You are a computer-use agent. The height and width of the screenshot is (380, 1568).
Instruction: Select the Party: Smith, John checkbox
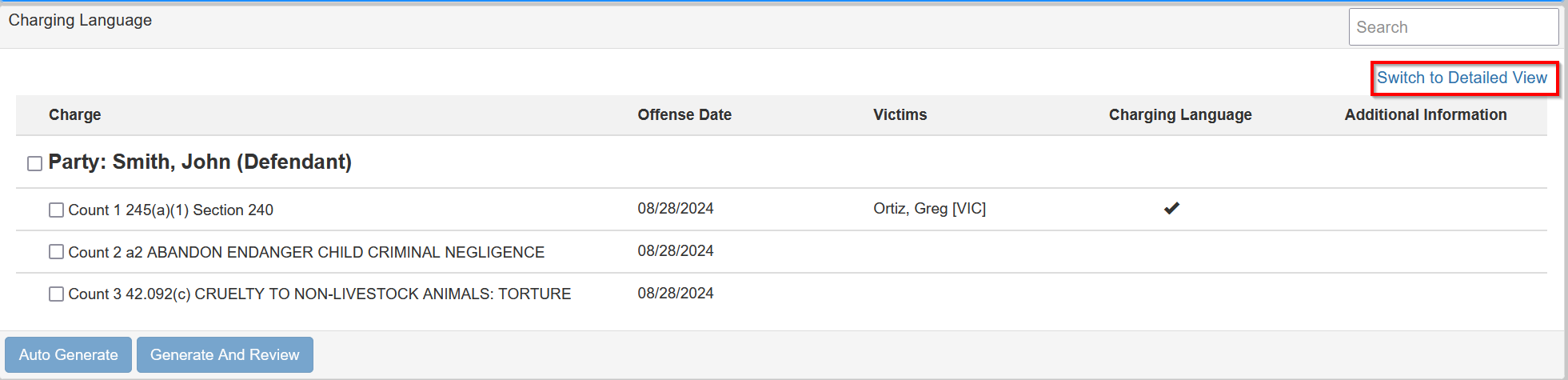click(x=35, y=164)
